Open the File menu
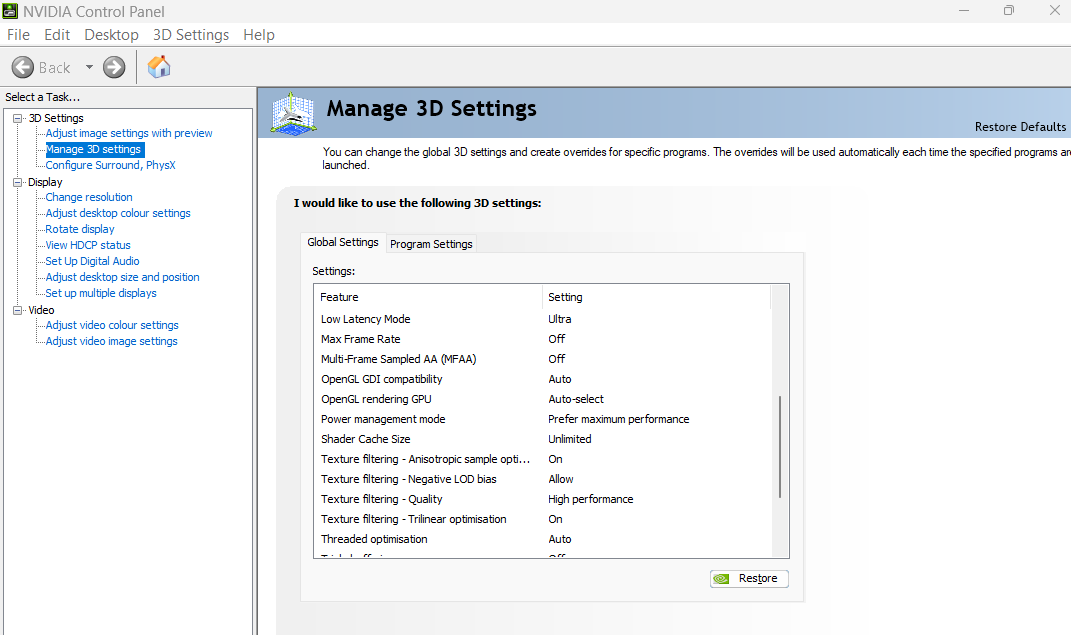1071x635 pixels. tap(18, 35)
